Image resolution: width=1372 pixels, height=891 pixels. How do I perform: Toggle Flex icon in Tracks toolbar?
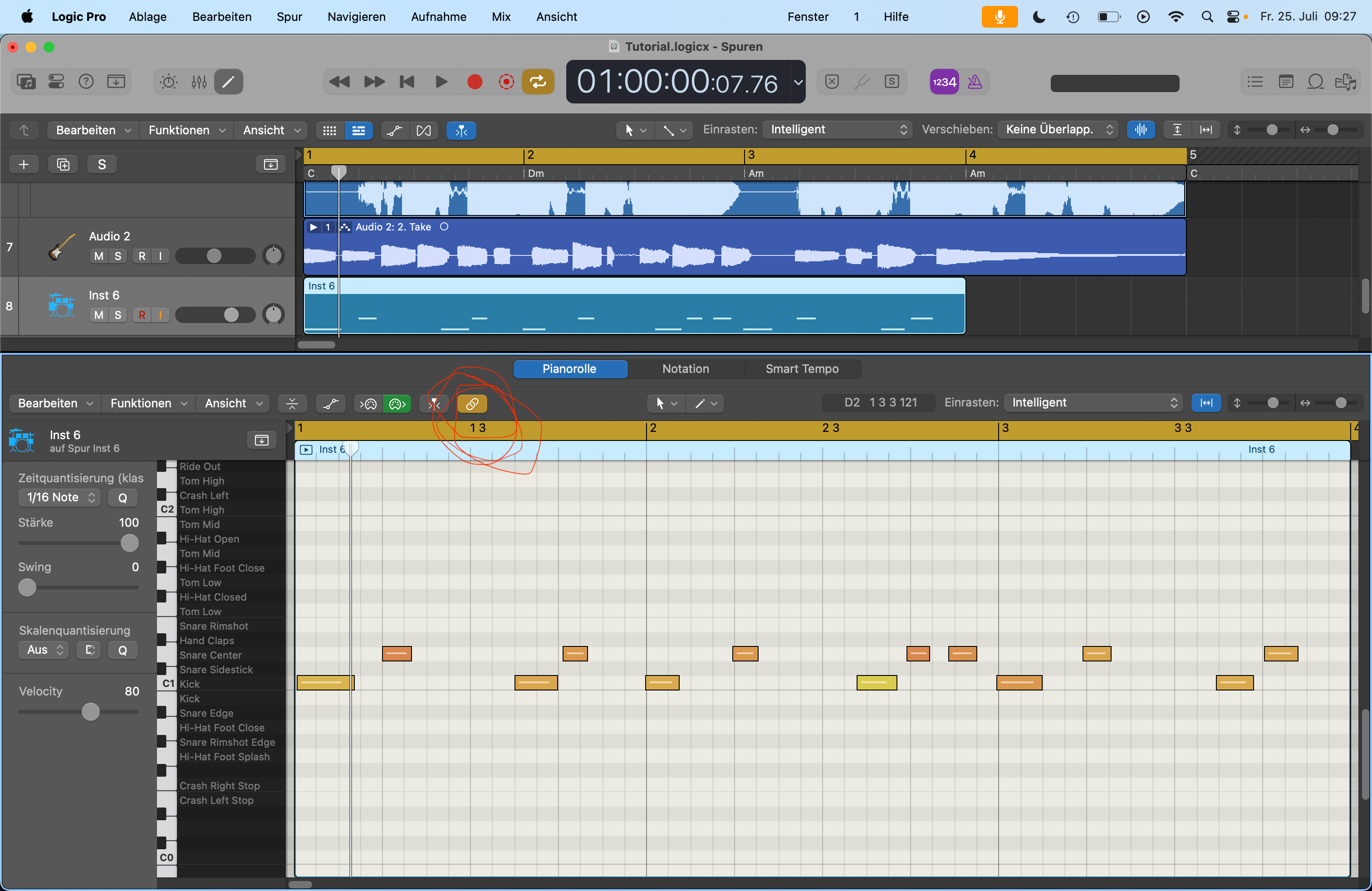click(x=424, y=131)
